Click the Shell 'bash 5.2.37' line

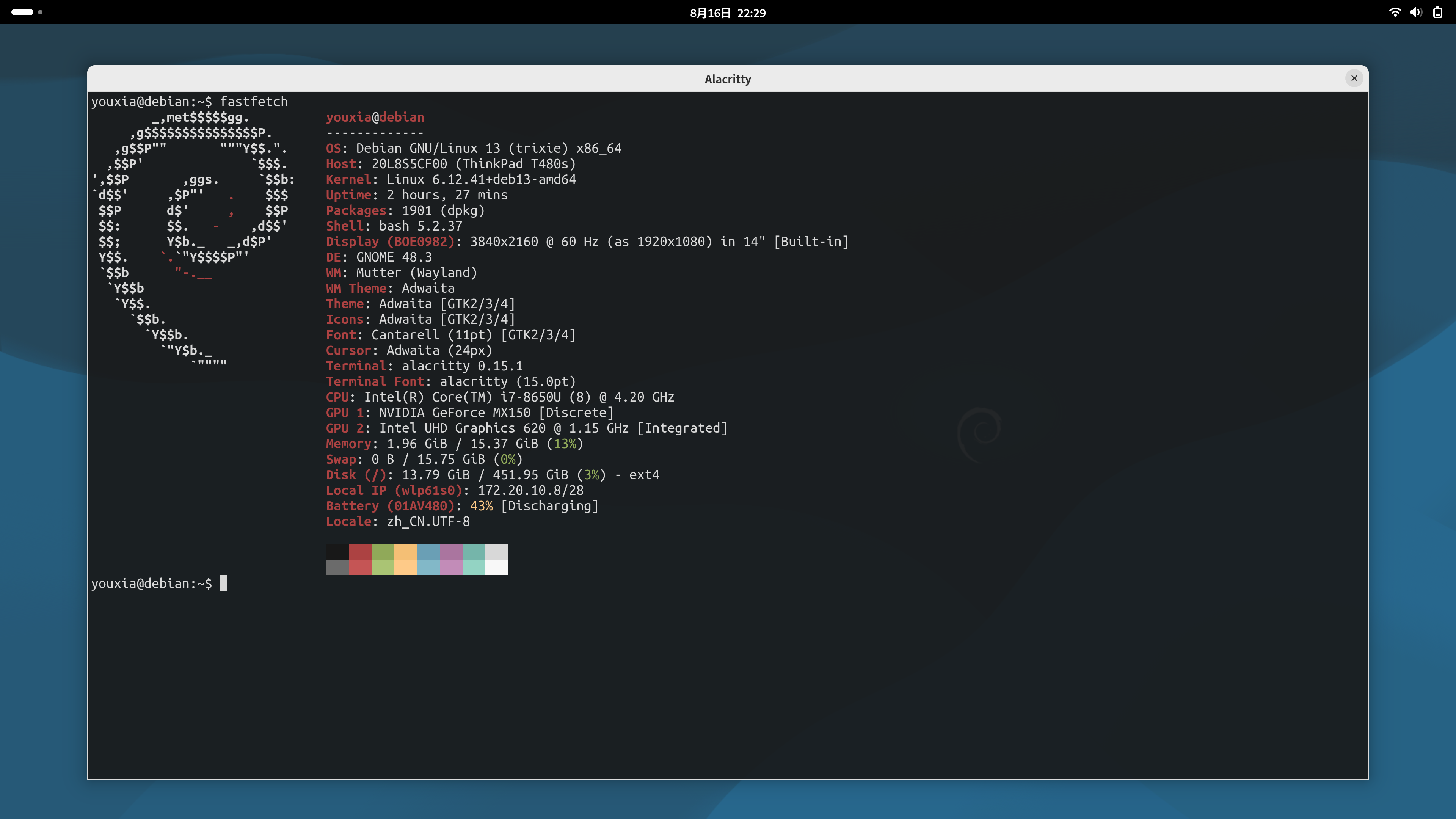click(394, 226)
